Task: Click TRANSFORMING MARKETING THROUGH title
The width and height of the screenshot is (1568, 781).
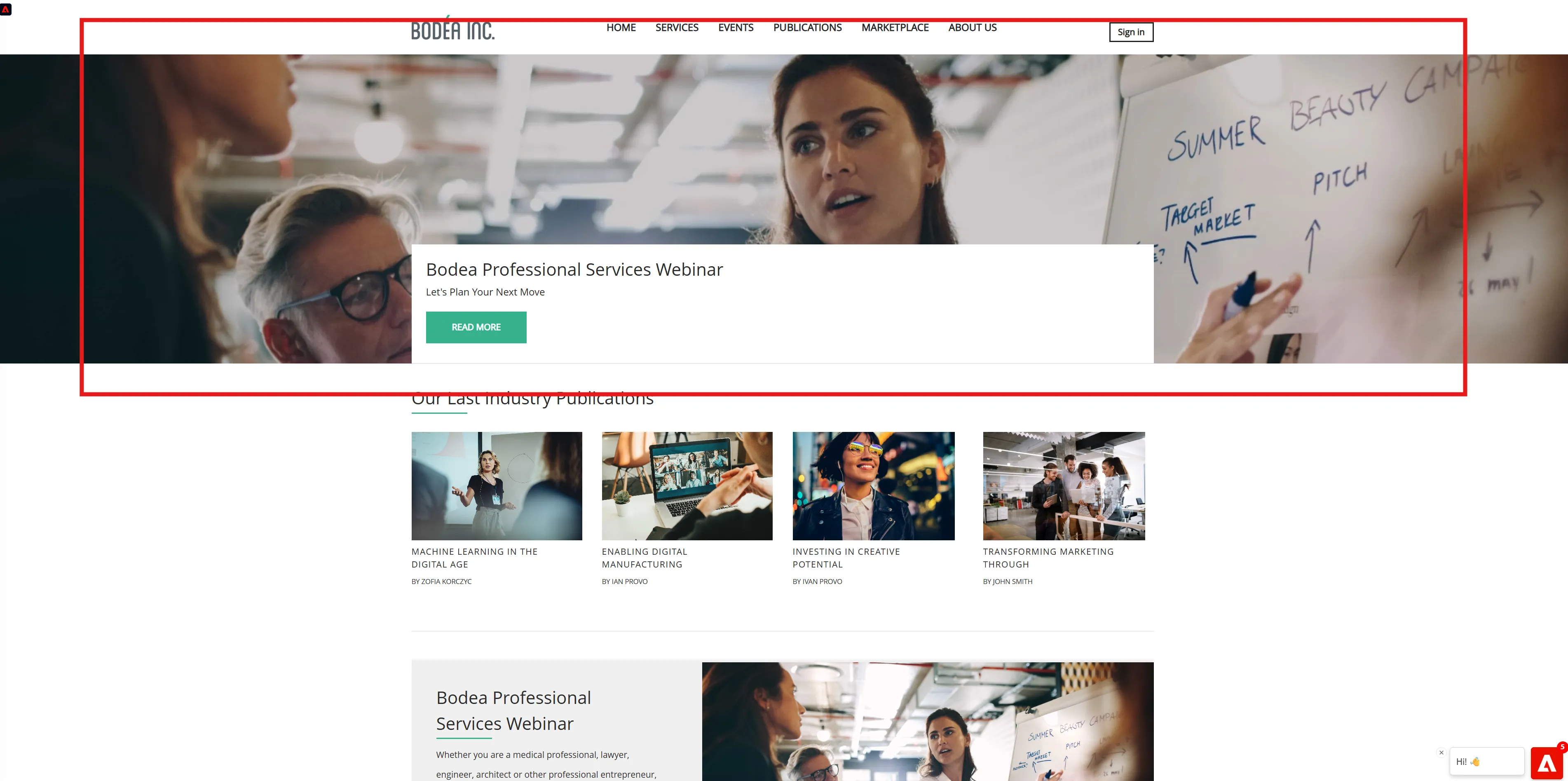Action: tap(1048, 558)
